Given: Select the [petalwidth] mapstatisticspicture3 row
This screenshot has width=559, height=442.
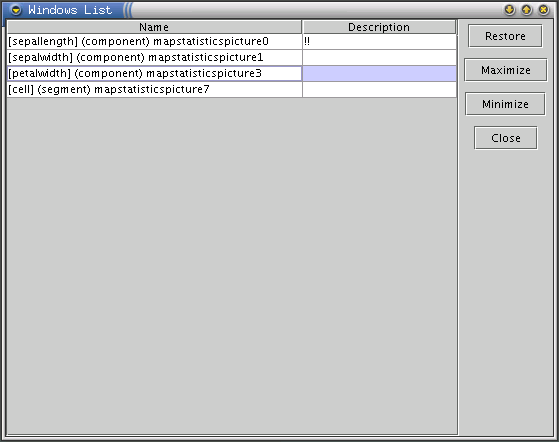Looking at the screenshot, I should [231, 73].
